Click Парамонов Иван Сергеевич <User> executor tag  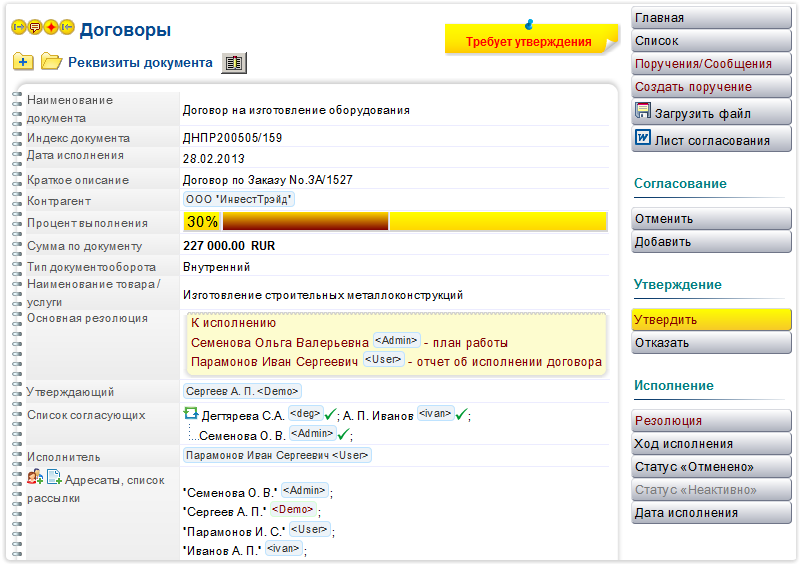pos(277,455)
